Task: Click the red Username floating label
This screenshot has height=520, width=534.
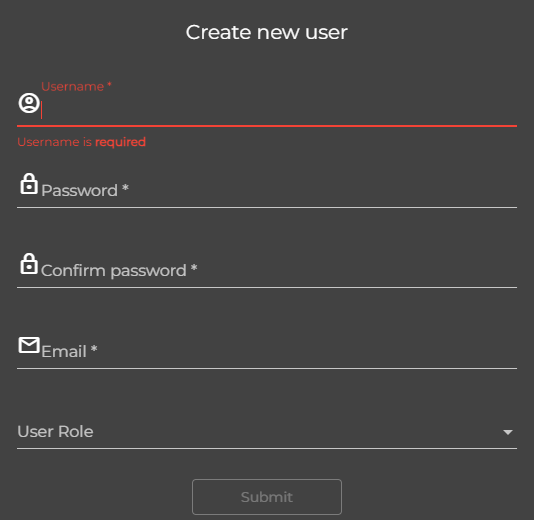Action: click(76, 86)
